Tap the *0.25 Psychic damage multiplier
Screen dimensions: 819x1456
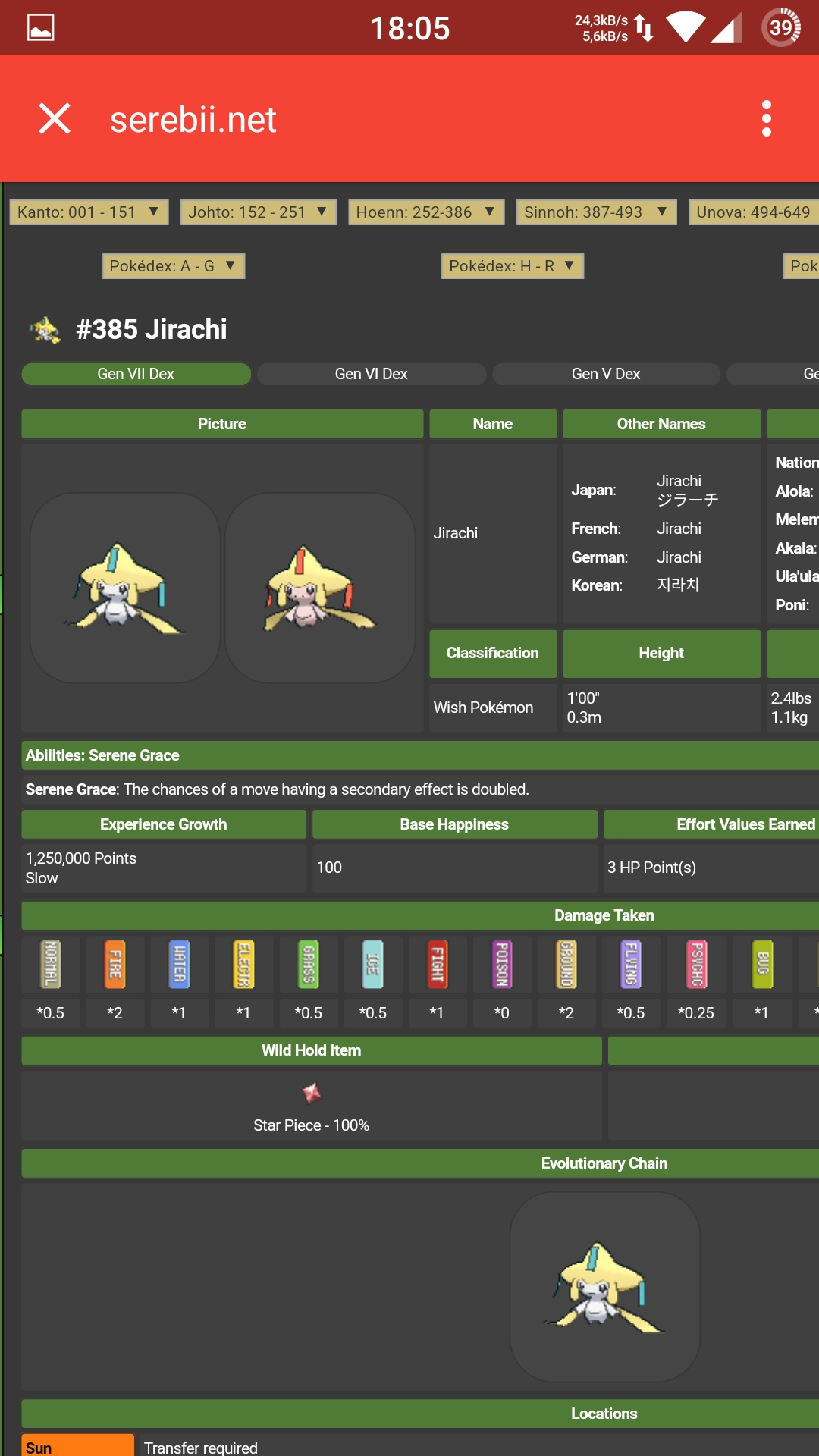pos(696,1013)
